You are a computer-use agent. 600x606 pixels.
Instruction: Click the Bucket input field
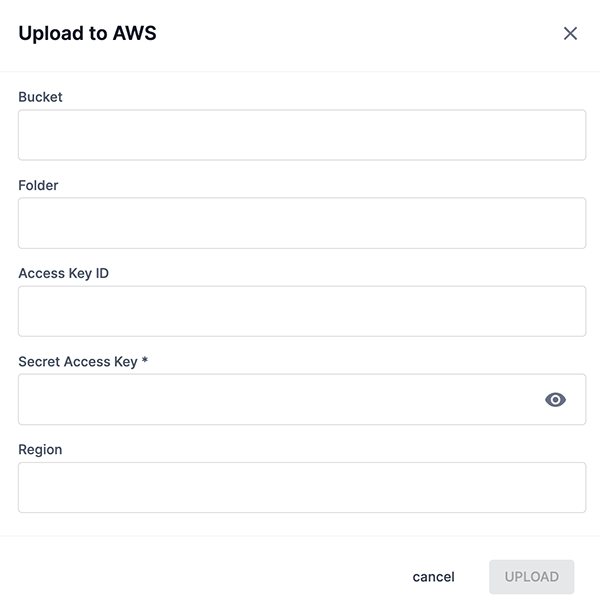pos(301,135)
